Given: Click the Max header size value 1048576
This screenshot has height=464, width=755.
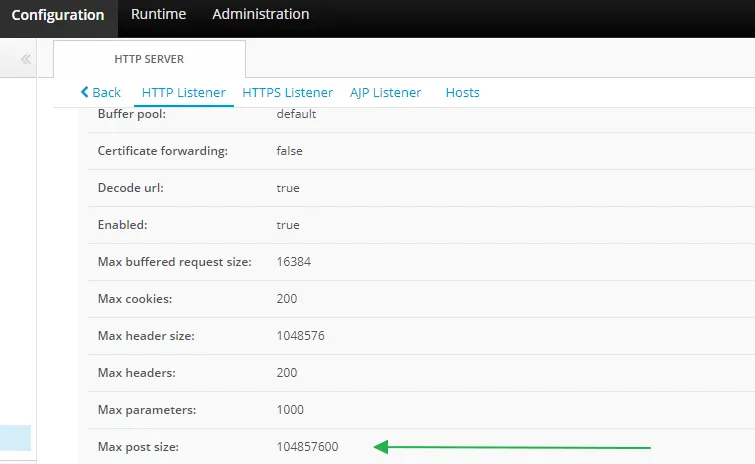Looking at the screenshot, I should pyautogui.click(x=300, y=336).
